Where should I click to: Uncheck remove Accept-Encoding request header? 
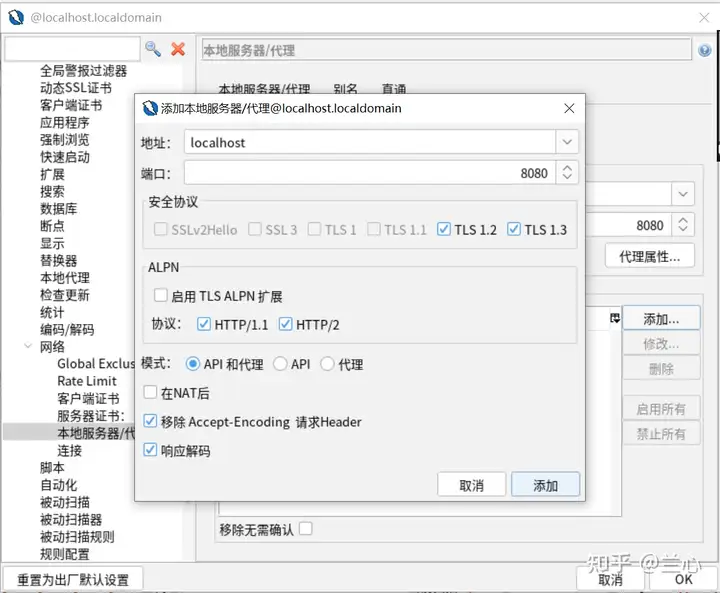(150, 421)
